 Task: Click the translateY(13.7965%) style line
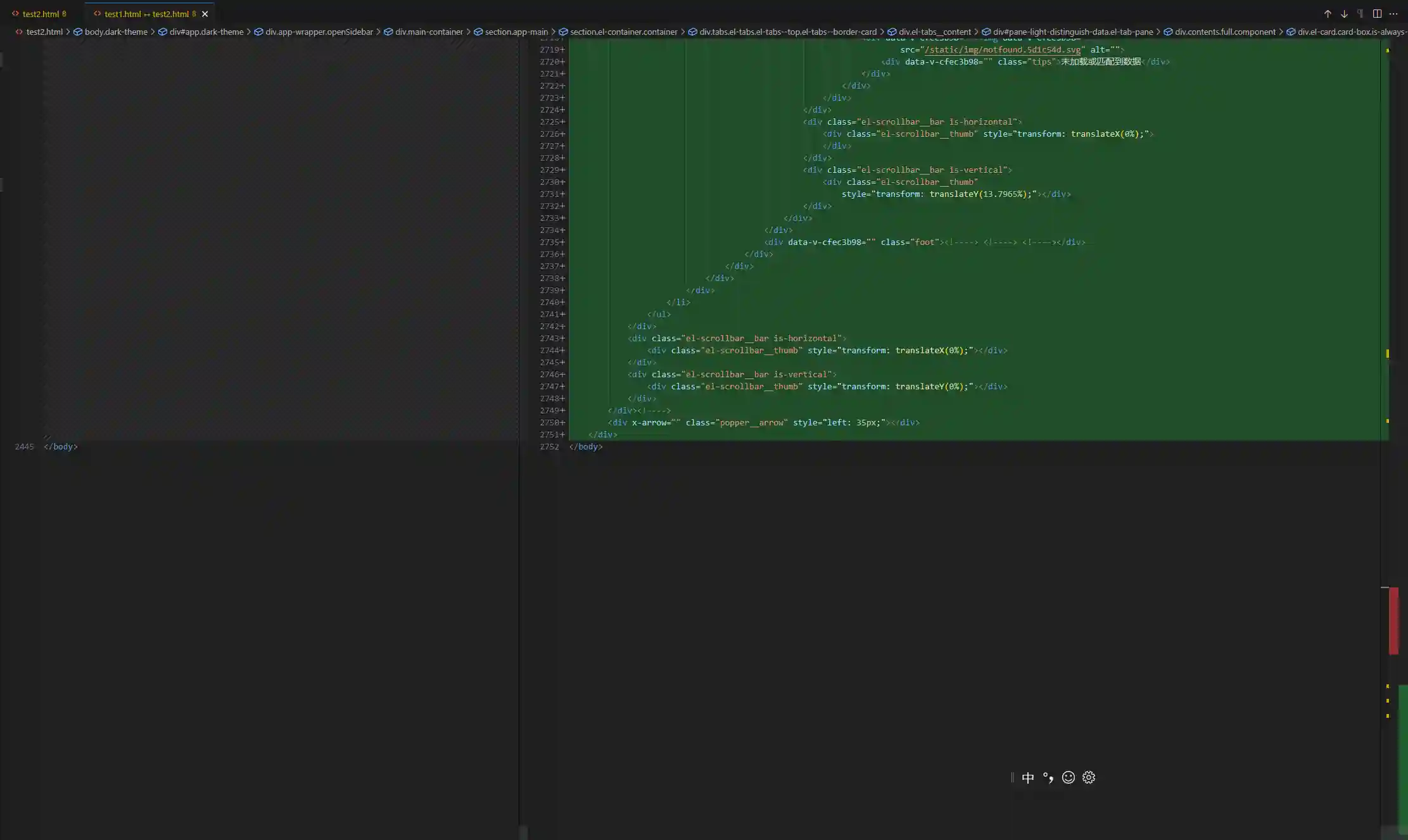[956, 194]
